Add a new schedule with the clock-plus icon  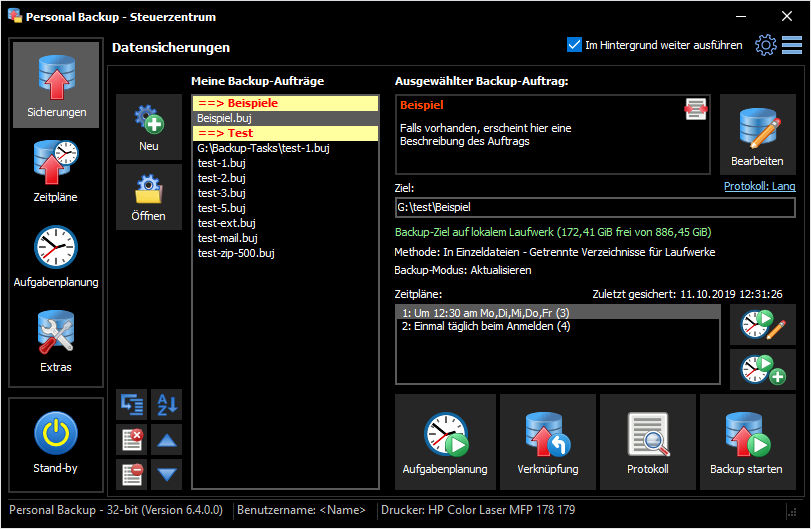pyautogui.click(x=763, y=369)
